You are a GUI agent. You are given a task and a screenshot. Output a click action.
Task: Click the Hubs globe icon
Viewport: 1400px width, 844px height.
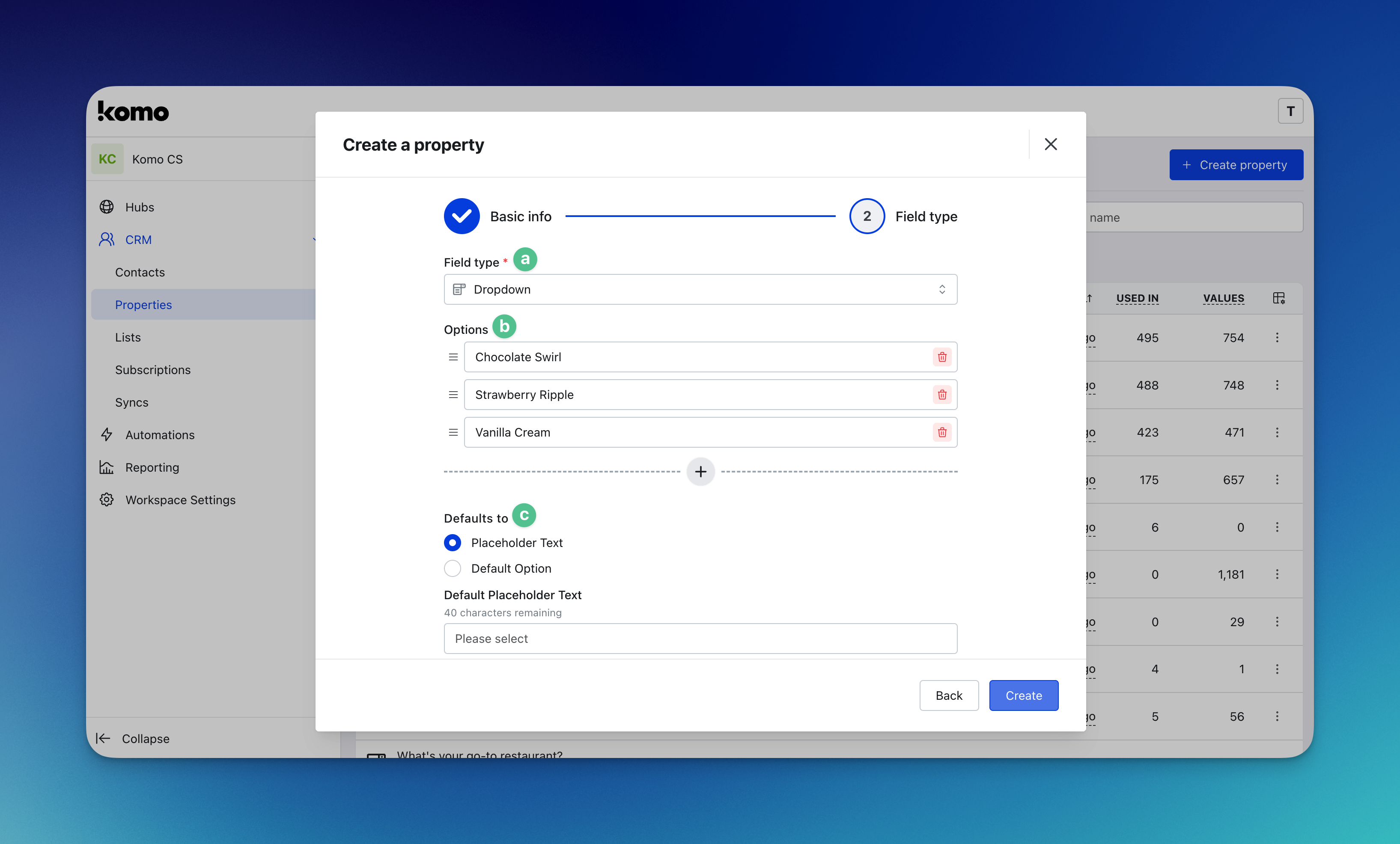click(x=107, y=207)
